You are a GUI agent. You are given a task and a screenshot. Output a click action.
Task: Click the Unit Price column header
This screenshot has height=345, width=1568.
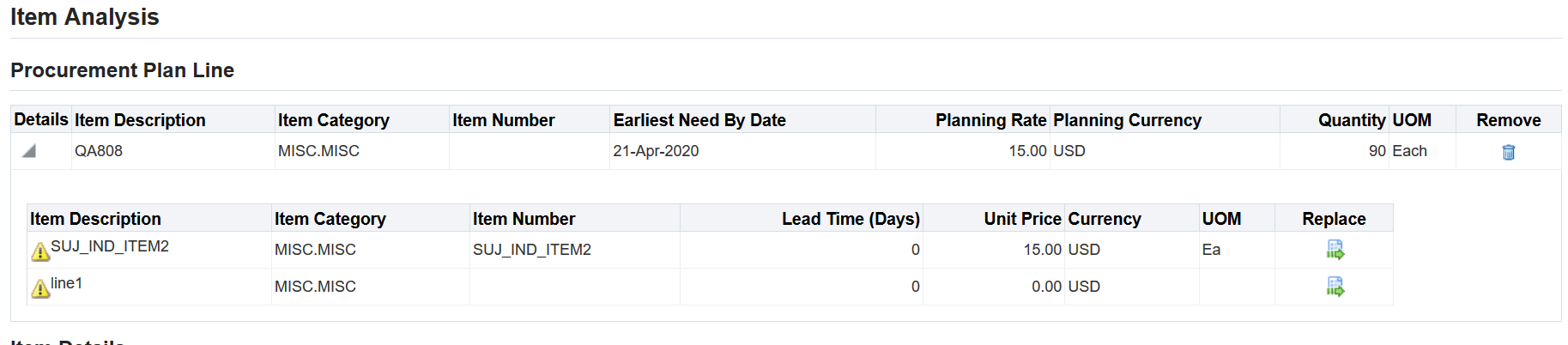coord(1022,219)
